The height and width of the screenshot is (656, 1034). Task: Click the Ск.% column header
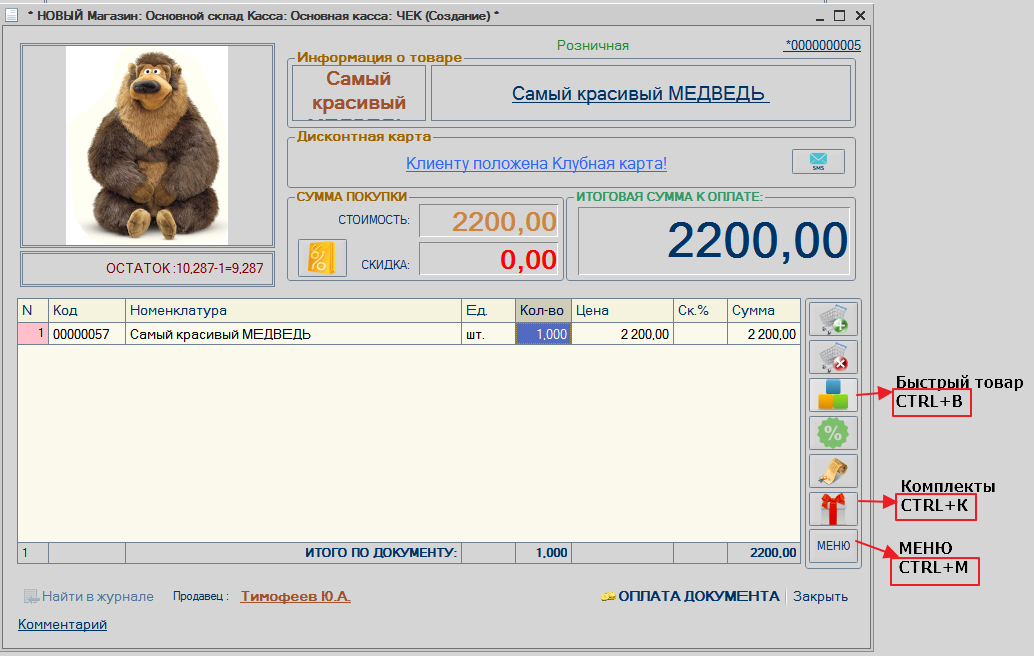700,311
